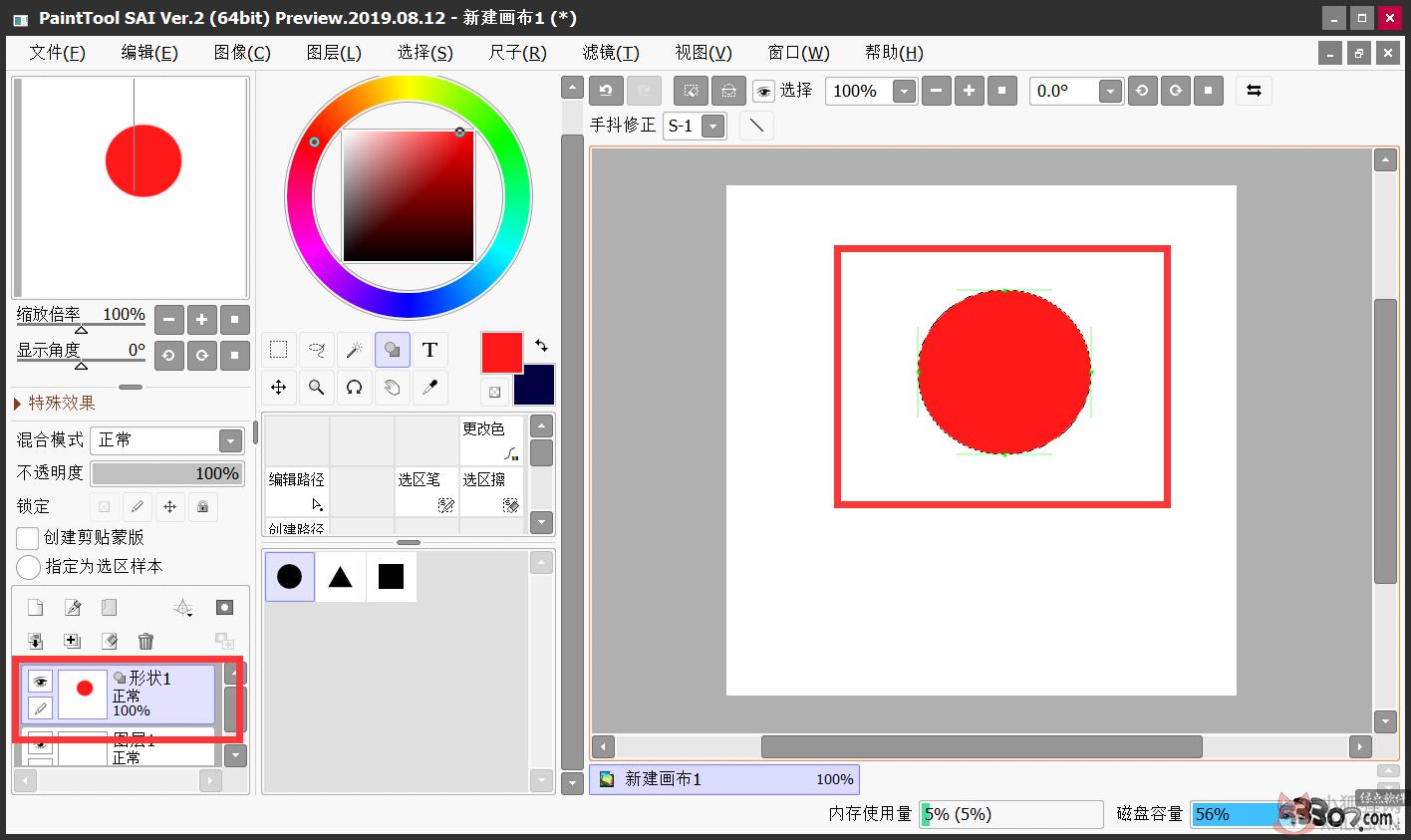Open the 图层(L) menu
This screenshot has height=840, width=1411.
pos(335,53)
